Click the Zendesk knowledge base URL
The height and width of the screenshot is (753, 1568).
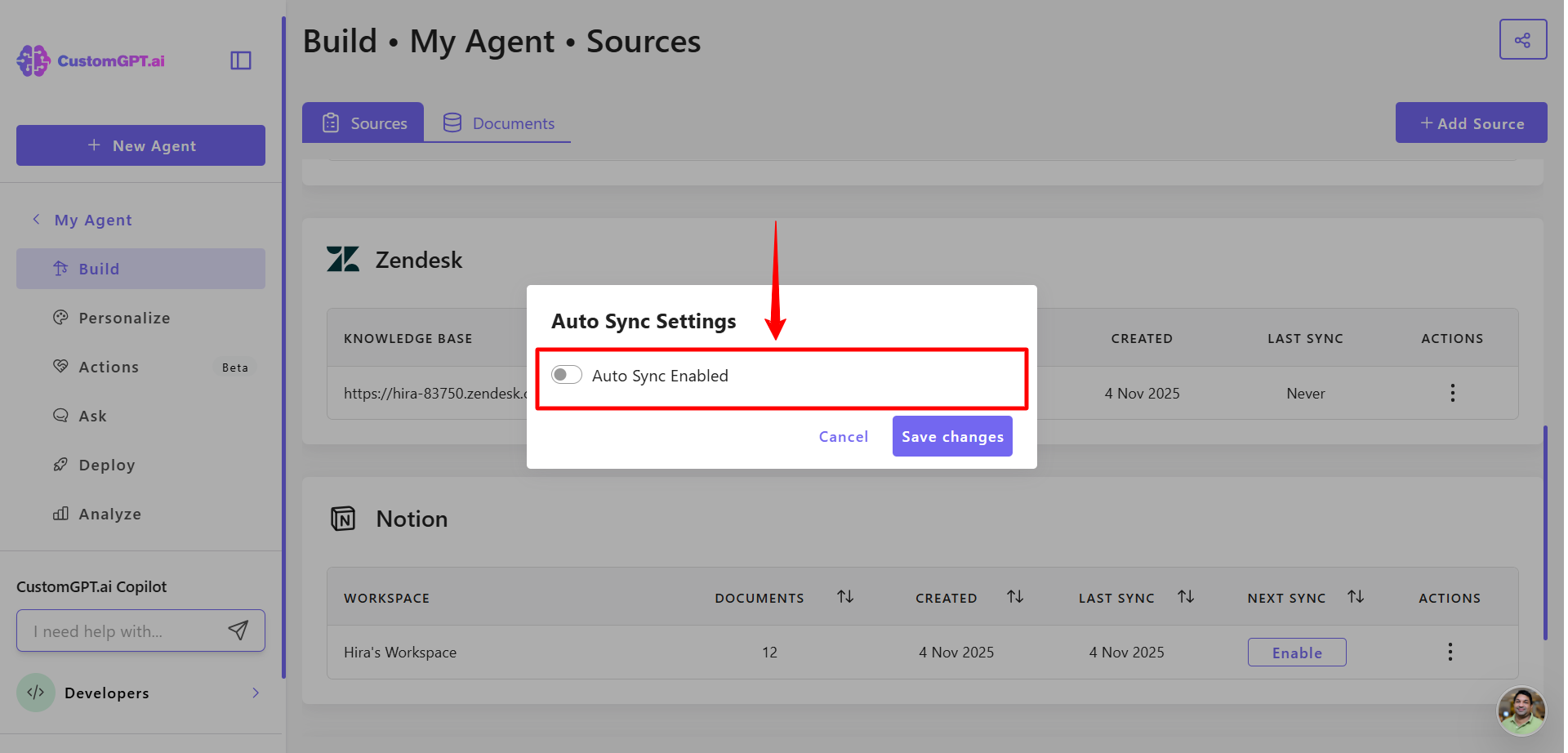(435, 393)
